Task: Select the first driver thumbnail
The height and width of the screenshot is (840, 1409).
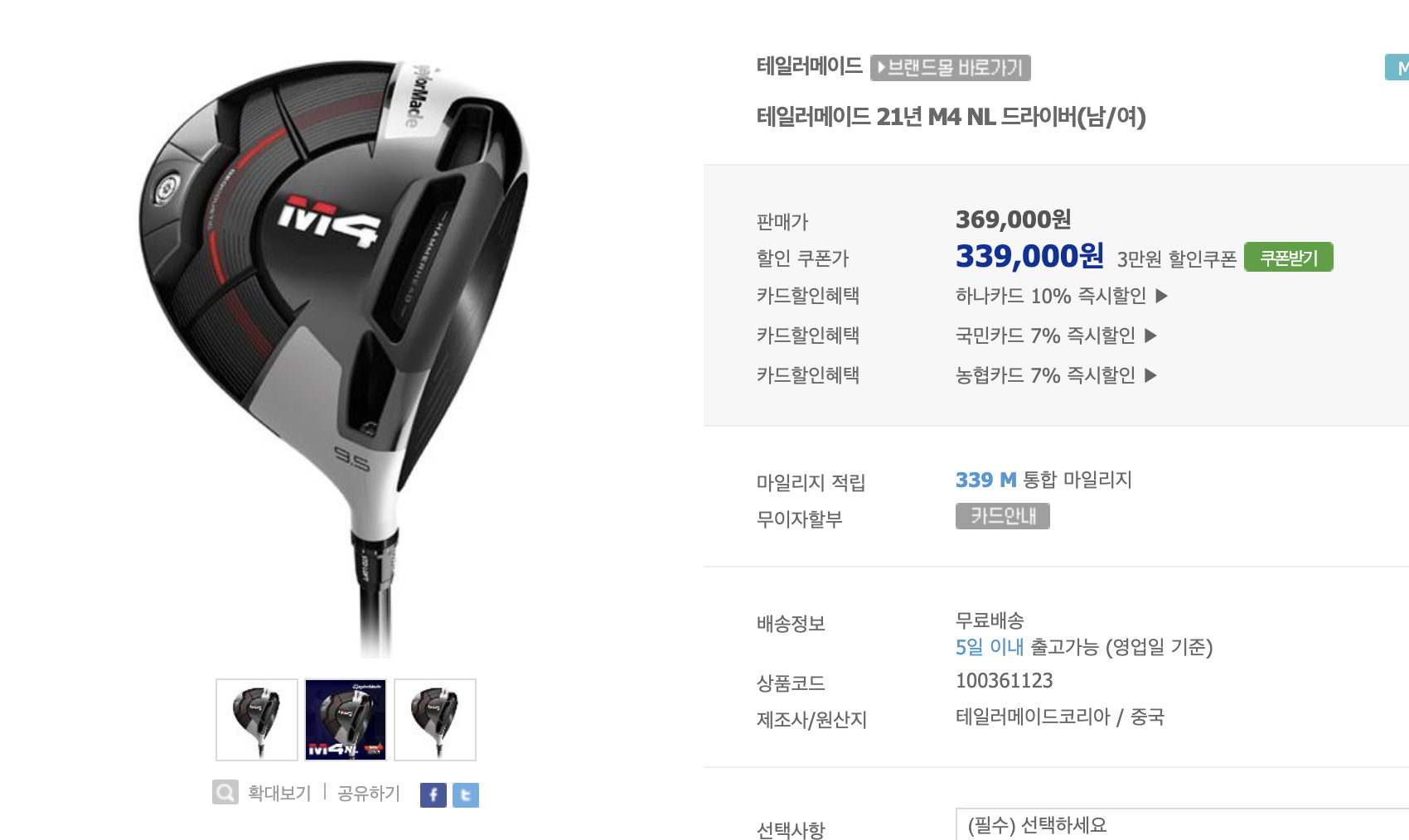Action: pyautogui.click(x=257, y=720)
